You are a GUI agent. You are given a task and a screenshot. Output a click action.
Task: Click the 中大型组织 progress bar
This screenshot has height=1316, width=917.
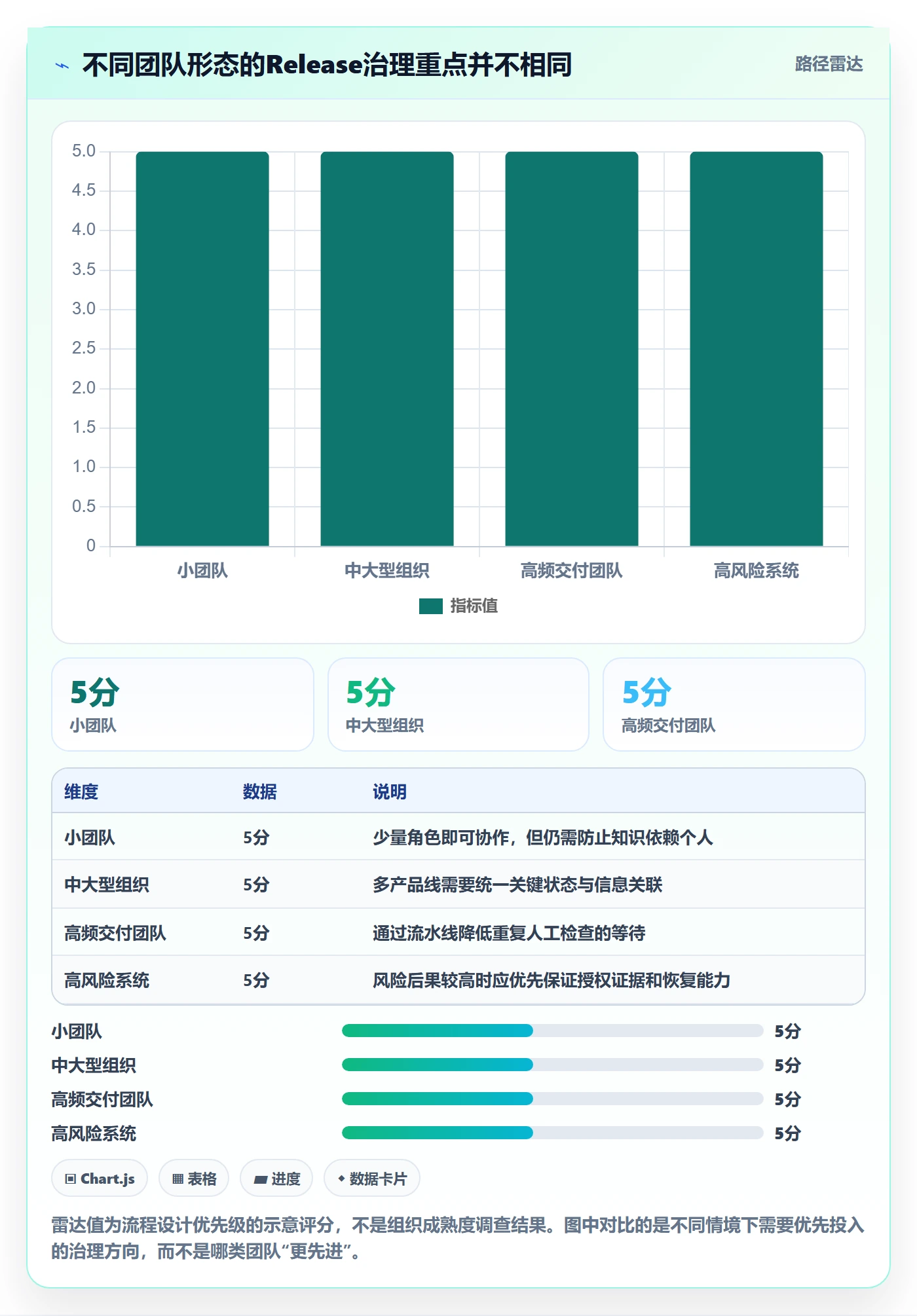click(x=552, y=1065)
